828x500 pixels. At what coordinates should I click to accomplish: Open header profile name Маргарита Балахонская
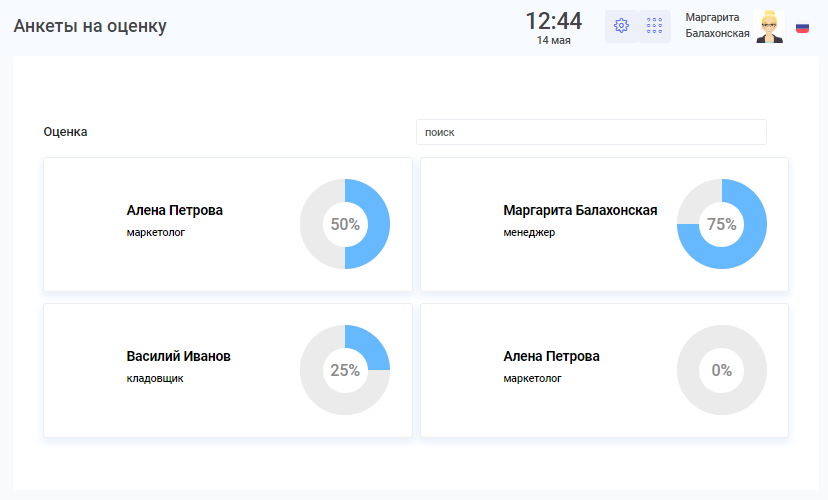[717, 25]
